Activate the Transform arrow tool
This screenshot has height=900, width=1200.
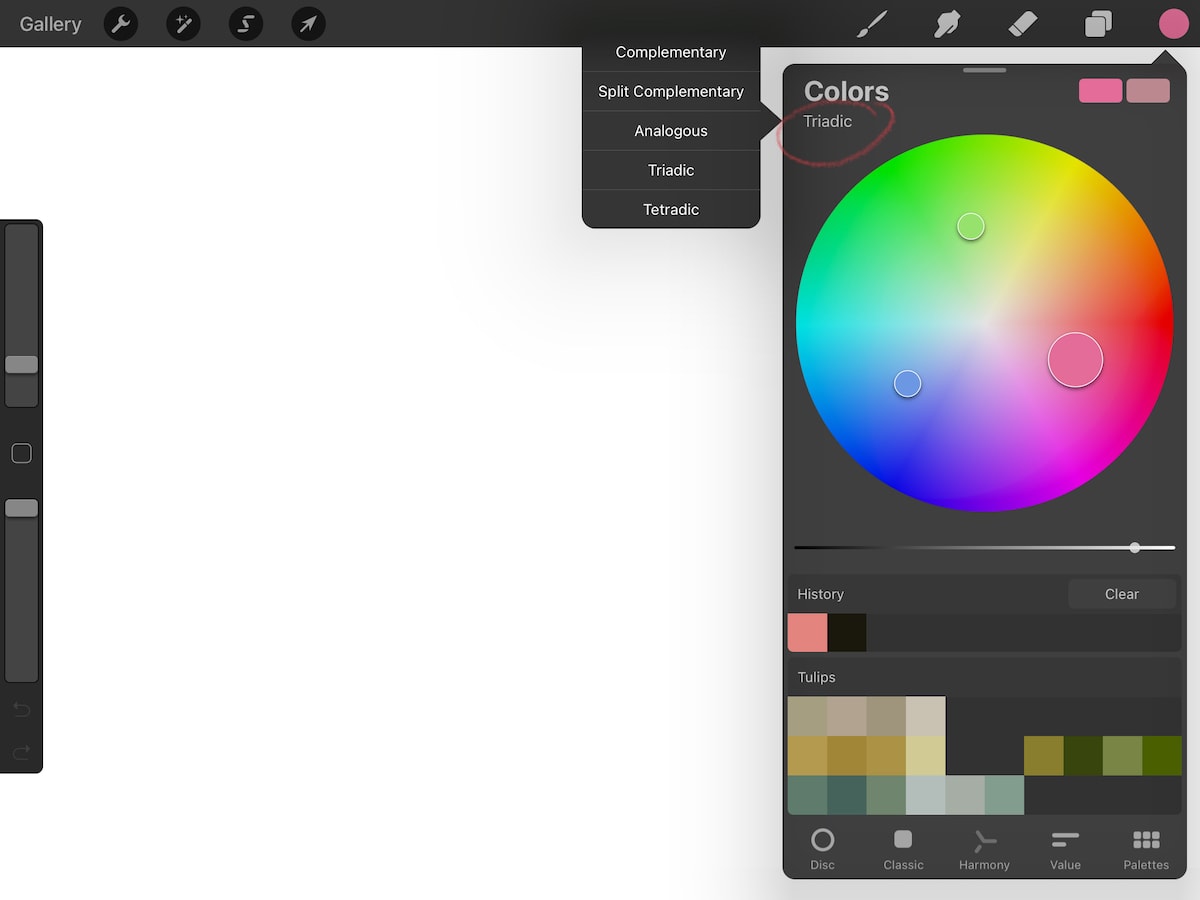click(308, 24)
